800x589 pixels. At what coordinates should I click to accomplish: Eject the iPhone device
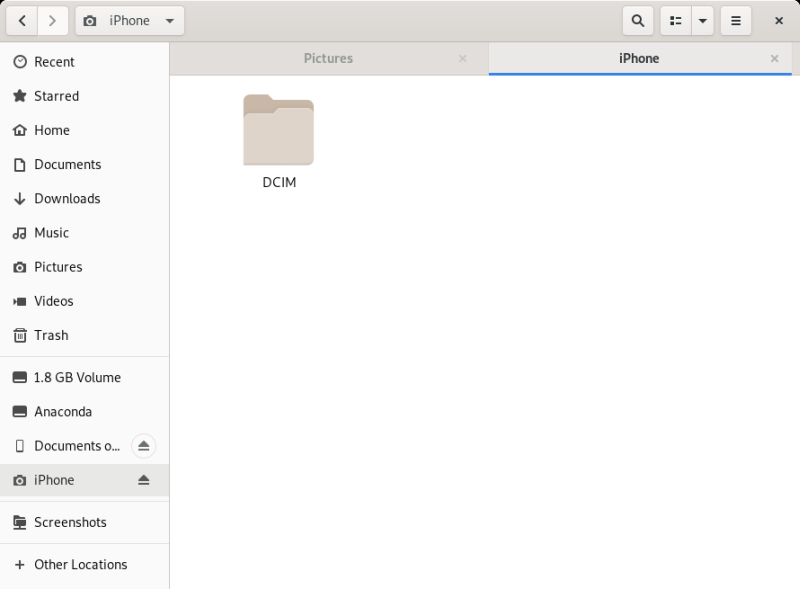[143, 480]
